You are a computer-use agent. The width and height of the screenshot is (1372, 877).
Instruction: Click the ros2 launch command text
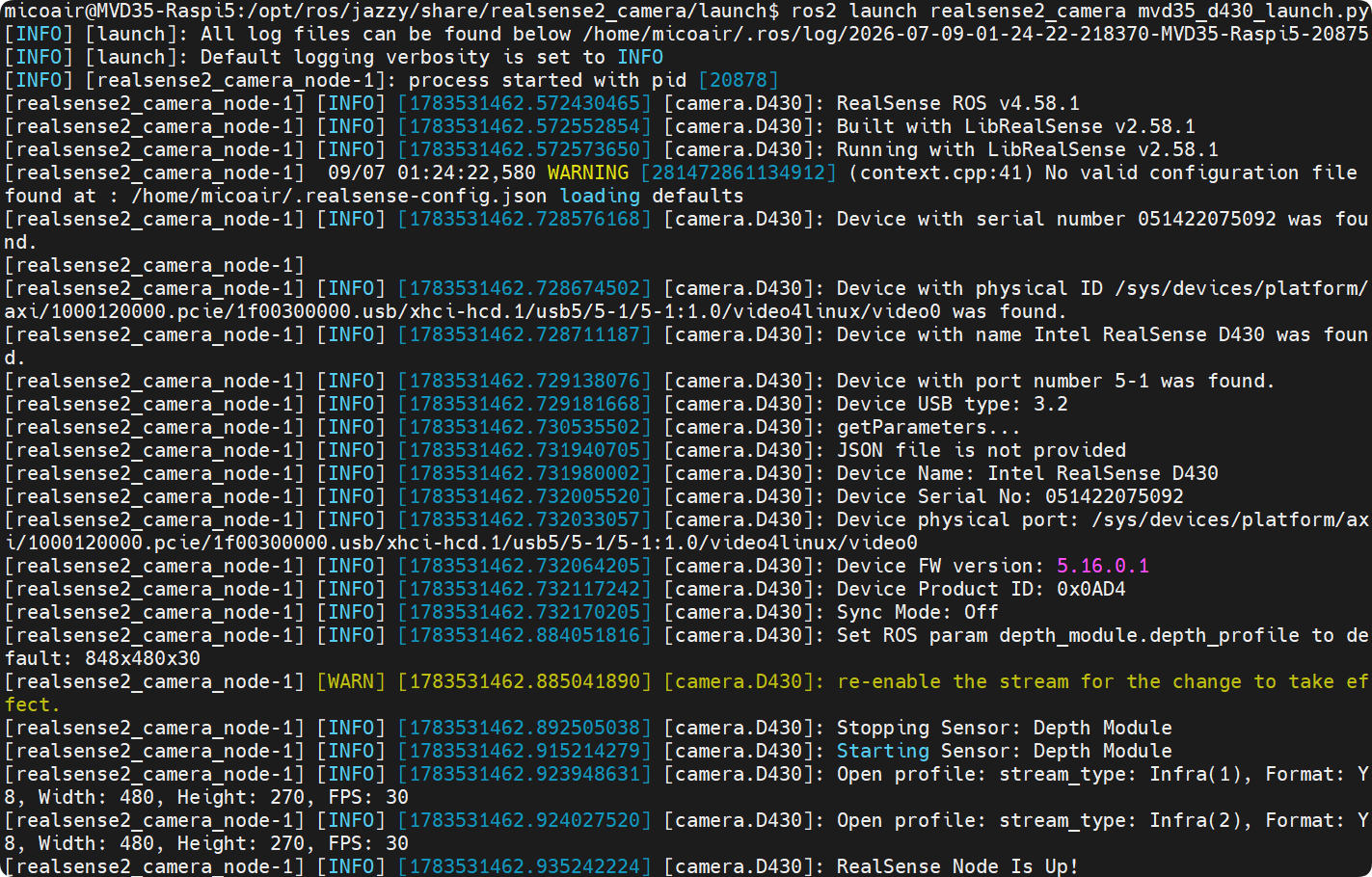853,12
